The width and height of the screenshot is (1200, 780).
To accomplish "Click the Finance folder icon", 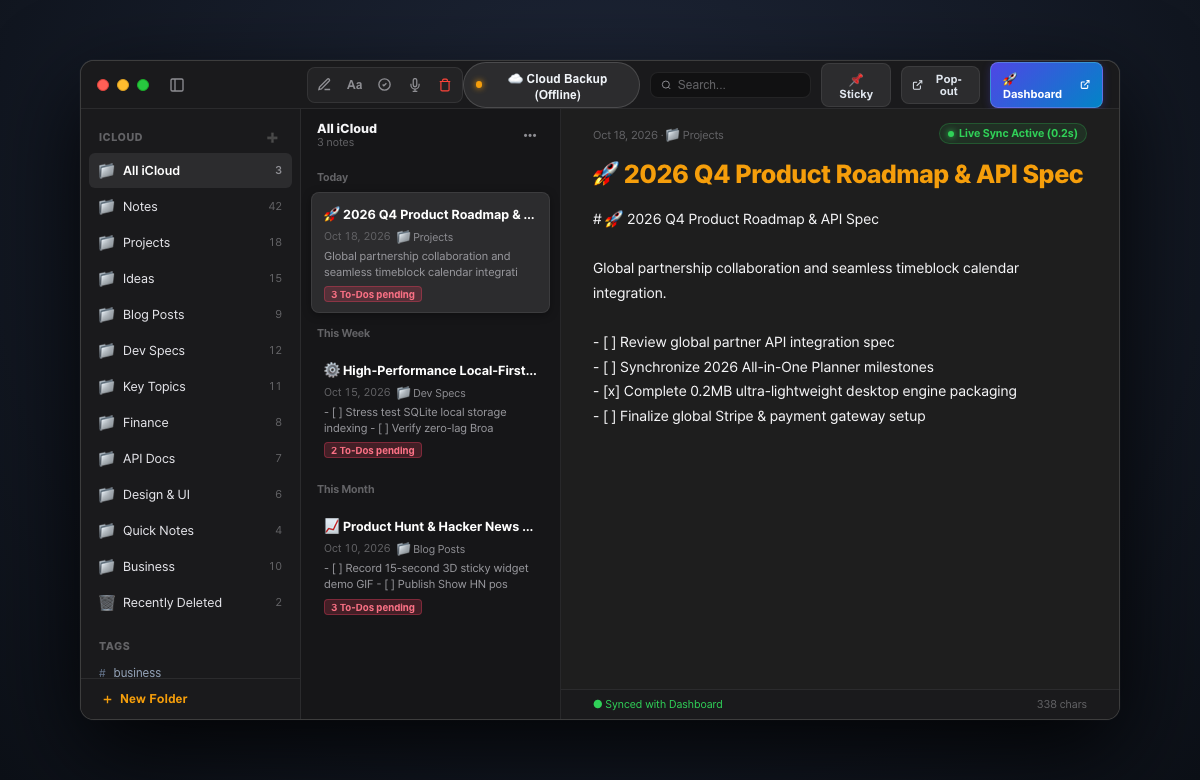I will 107,423.
